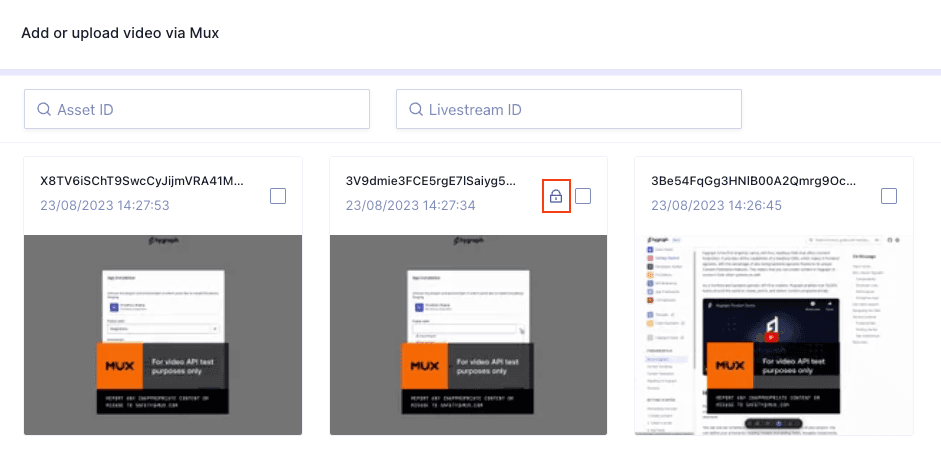Tick the checkbox for asset X8TV6iSChT9SwcCyJijmVRA41M
The image size is (941, 460).
(x=278, y=196)
